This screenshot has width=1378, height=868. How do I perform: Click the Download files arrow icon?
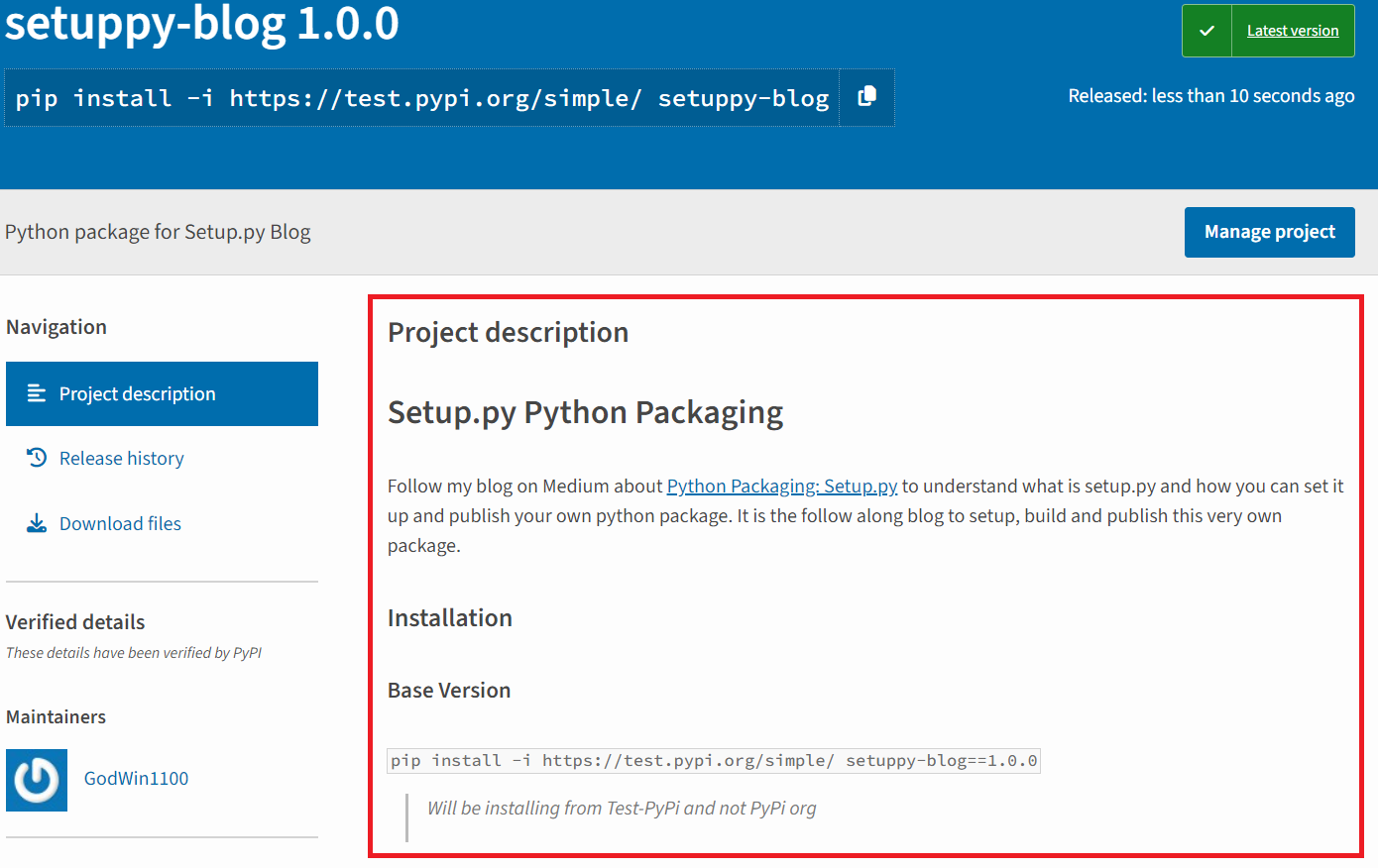click(37, 523)
